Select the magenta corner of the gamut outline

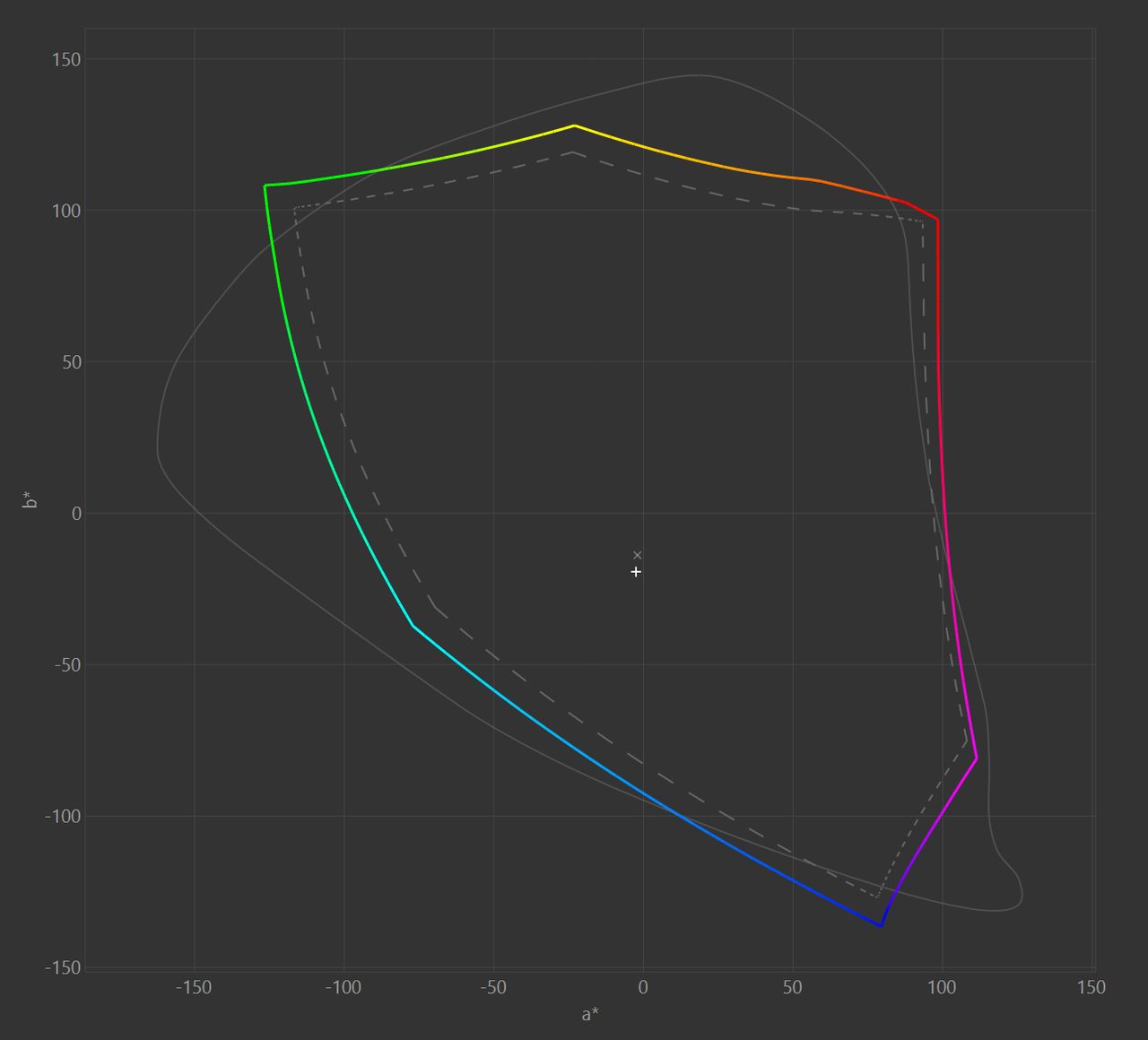(x=976, y=758)
